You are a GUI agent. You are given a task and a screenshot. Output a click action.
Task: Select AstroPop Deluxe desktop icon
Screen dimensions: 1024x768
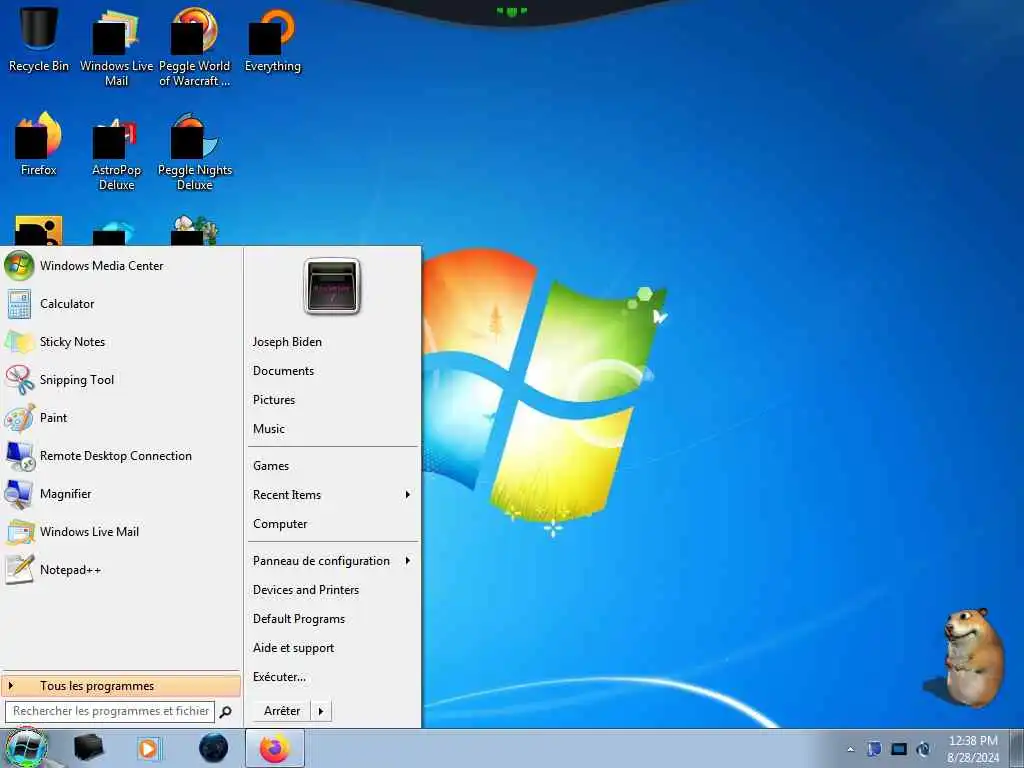point(116,152)
